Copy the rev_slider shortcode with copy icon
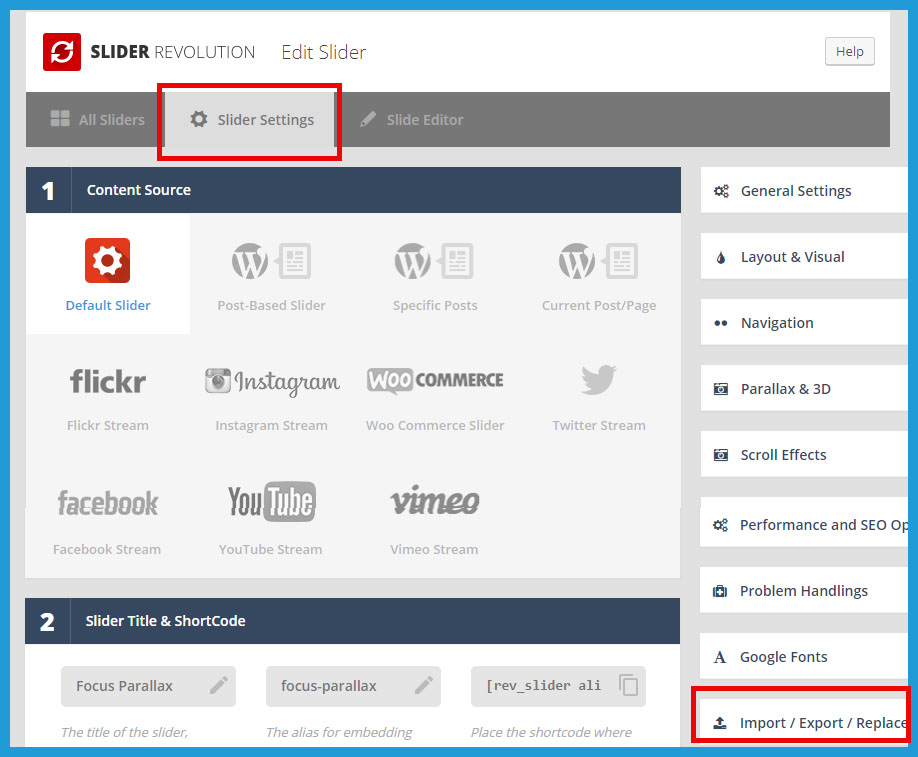 629,685
